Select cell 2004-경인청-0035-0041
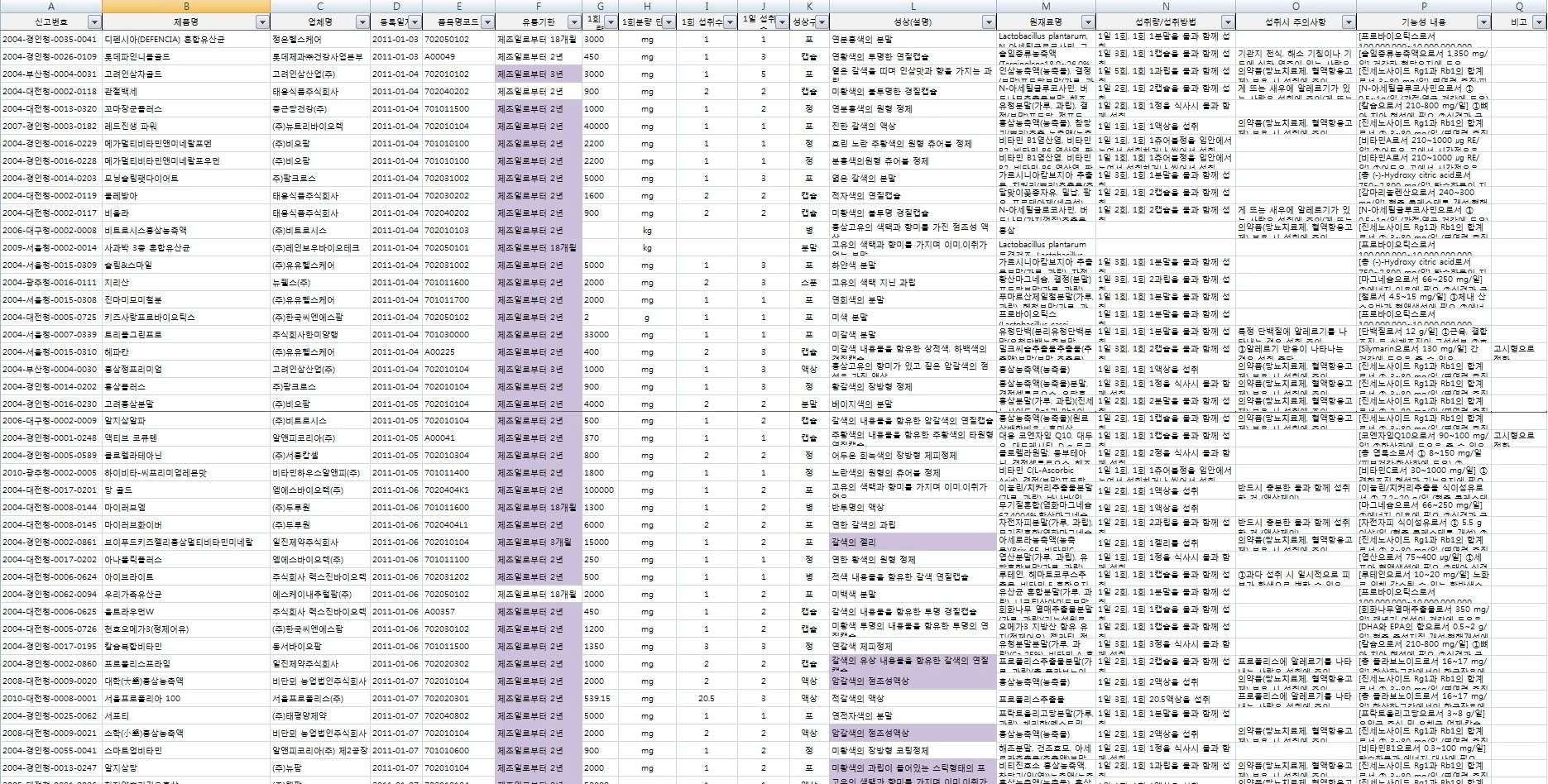 (51, 39)
